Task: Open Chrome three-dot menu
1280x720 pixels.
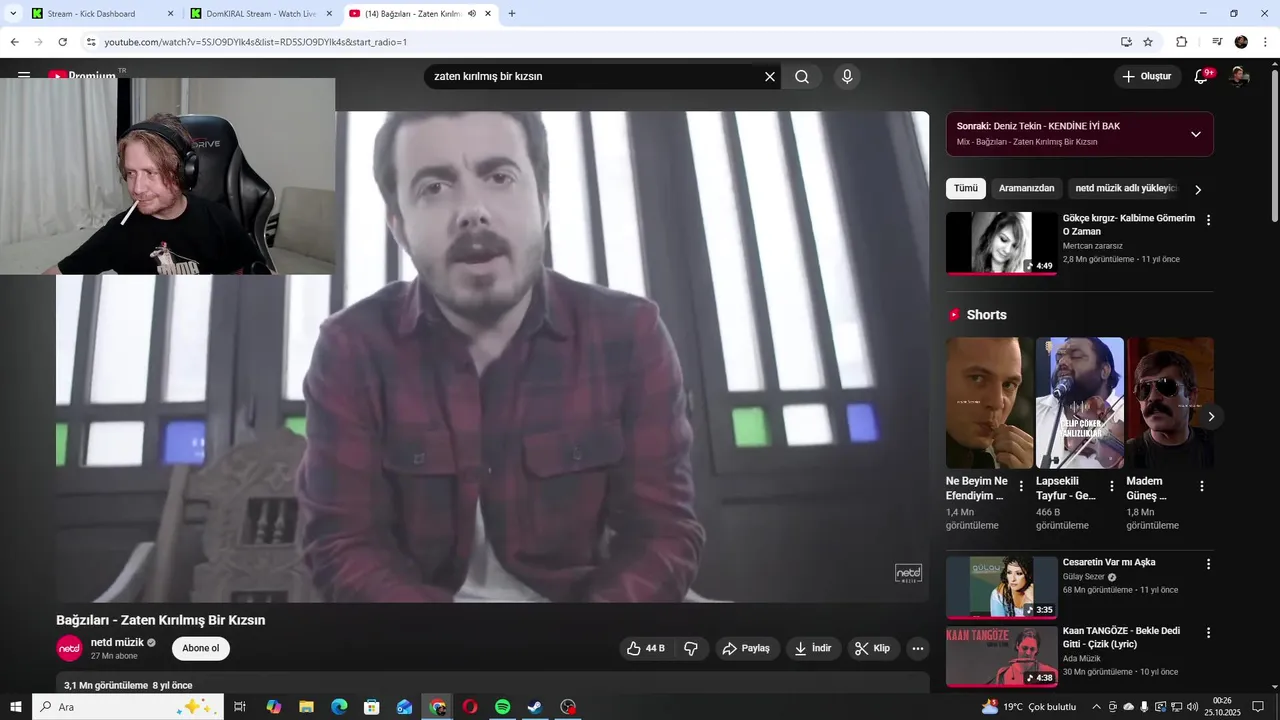Action: click(x=1263, y=42)
